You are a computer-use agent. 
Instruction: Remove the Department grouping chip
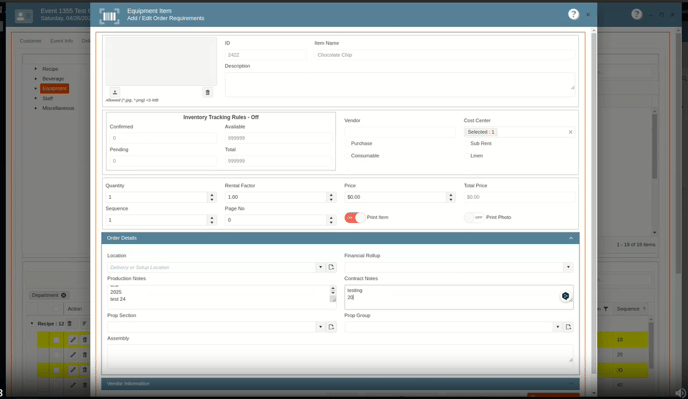coord(64,295)
